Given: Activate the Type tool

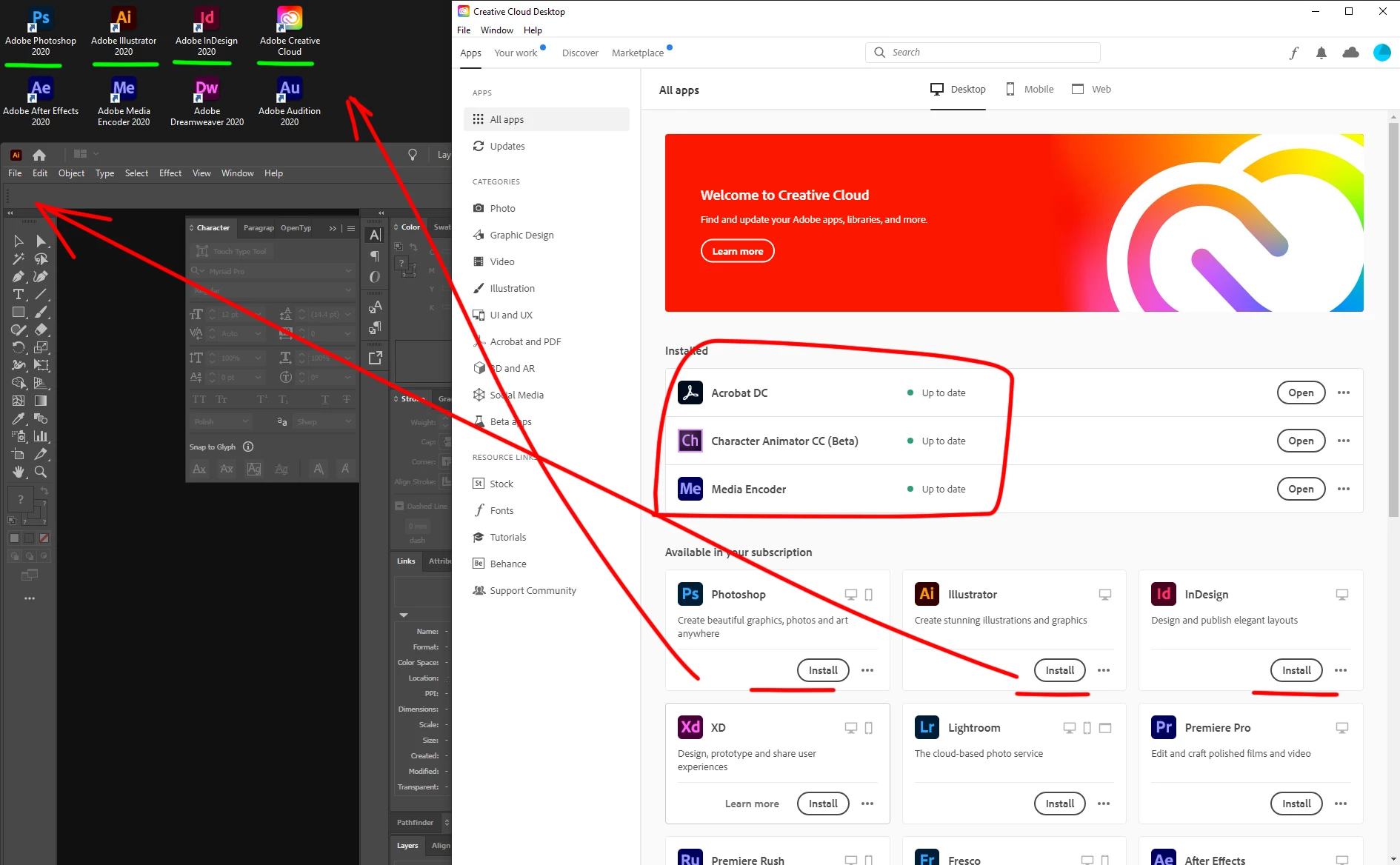Looking at the screenshot, I should click(19, 294).
